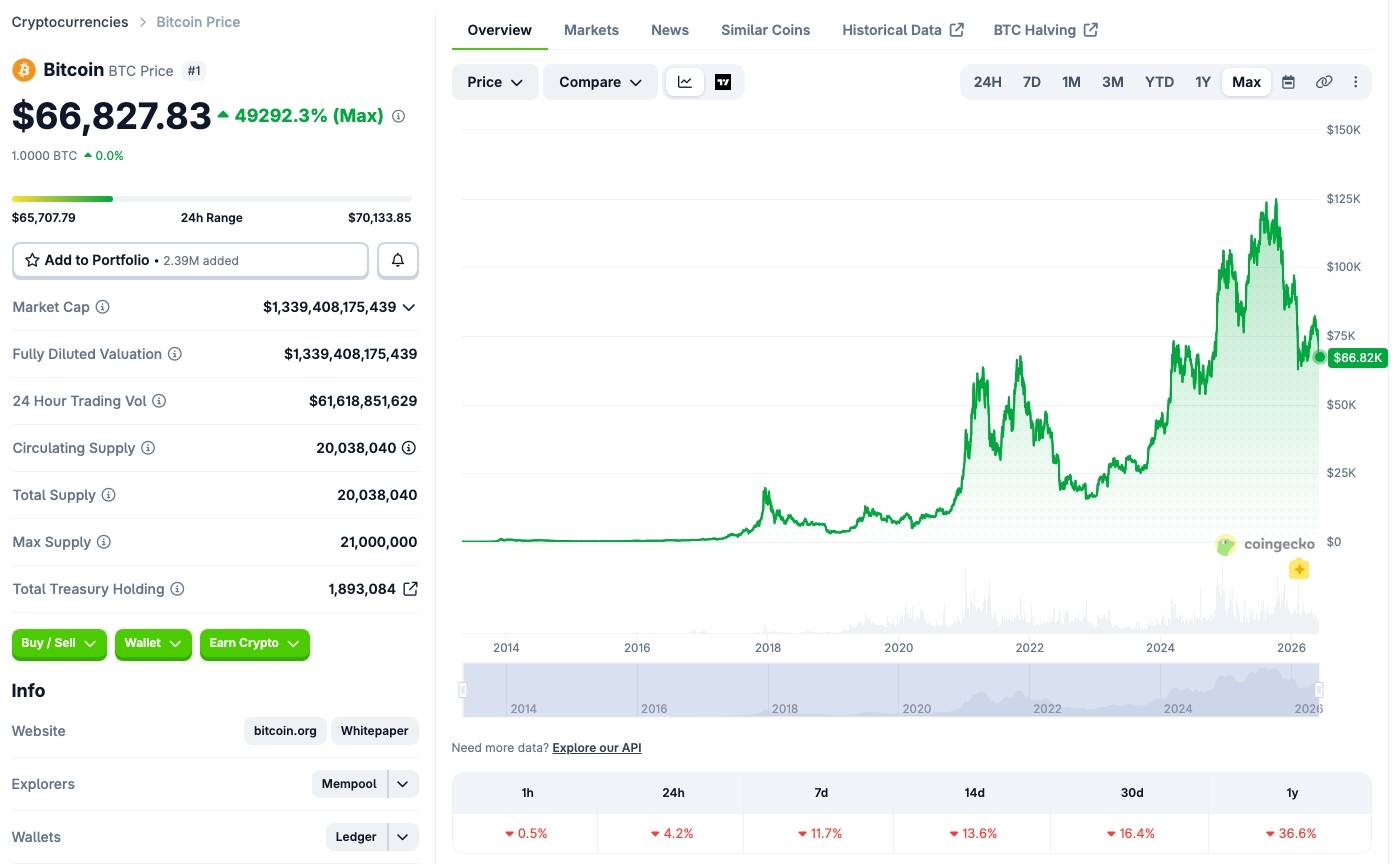Select the 1M time range
The height and width of the screenshot is (864, 1396).
(1071, 82)
